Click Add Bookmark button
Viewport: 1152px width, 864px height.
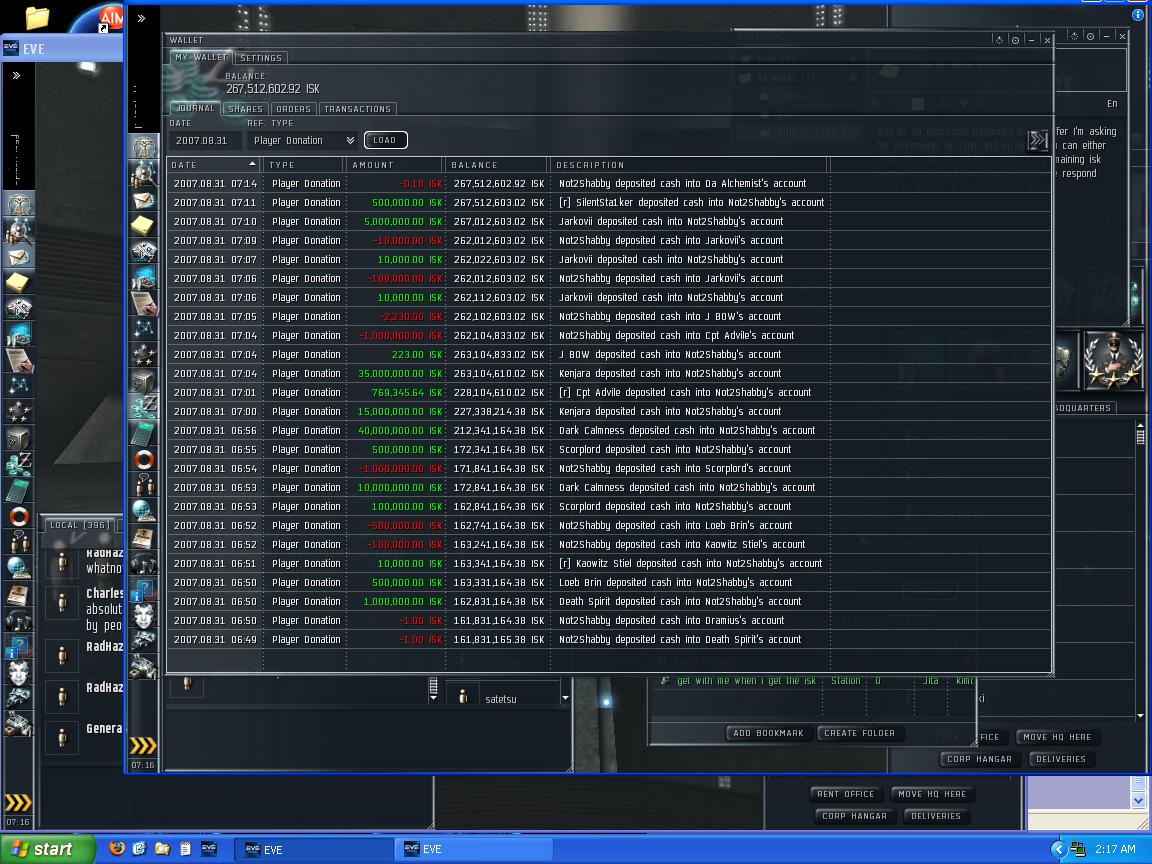pyautogui.click(x=768, y=732)
